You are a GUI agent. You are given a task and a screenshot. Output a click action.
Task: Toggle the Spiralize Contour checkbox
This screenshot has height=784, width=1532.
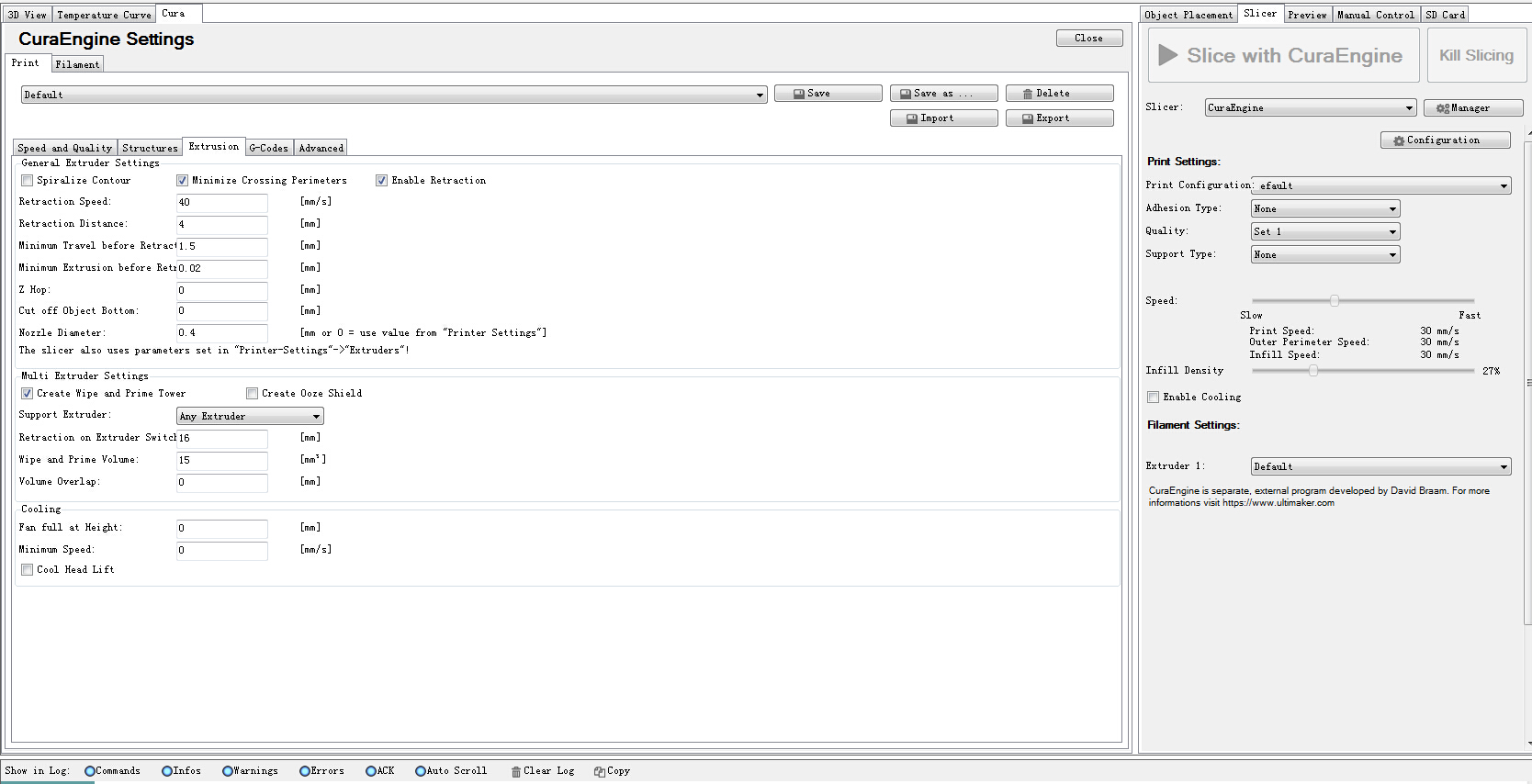pos(28,181)
